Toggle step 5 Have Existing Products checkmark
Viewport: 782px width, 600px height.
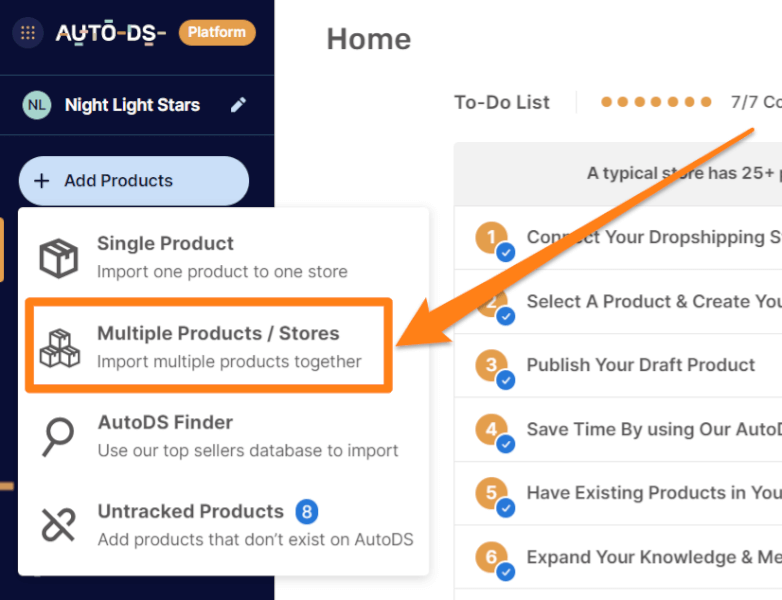[506, 508]
